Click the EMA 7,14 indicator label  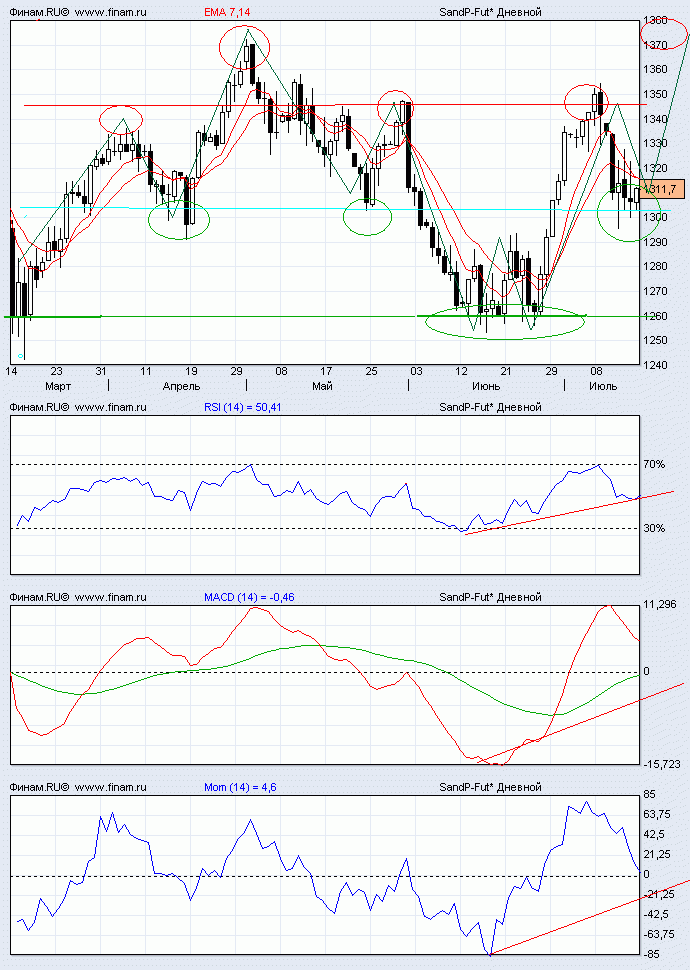click(227, 12)
